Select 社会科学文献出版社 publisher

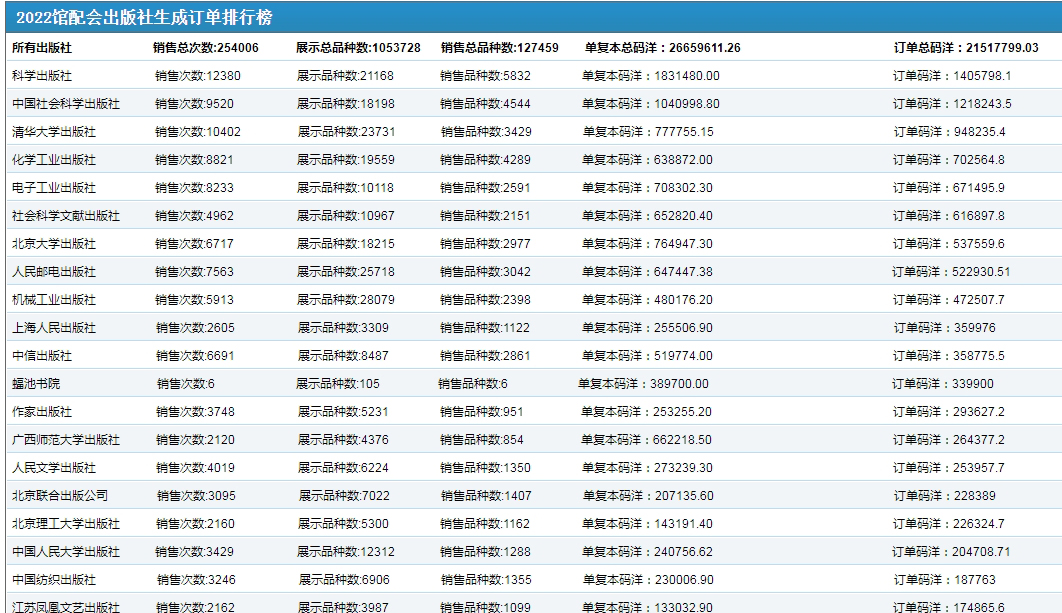click(x=66, y=216)
